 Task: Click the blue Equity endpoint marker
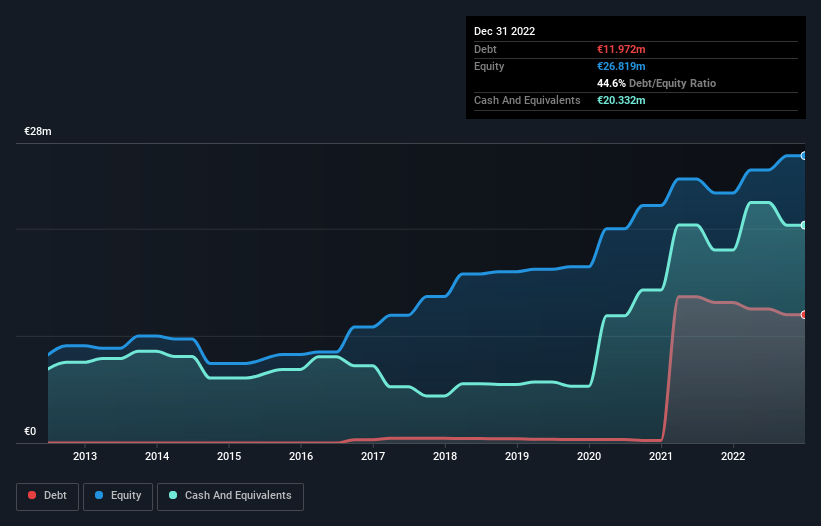pos(804,155)
